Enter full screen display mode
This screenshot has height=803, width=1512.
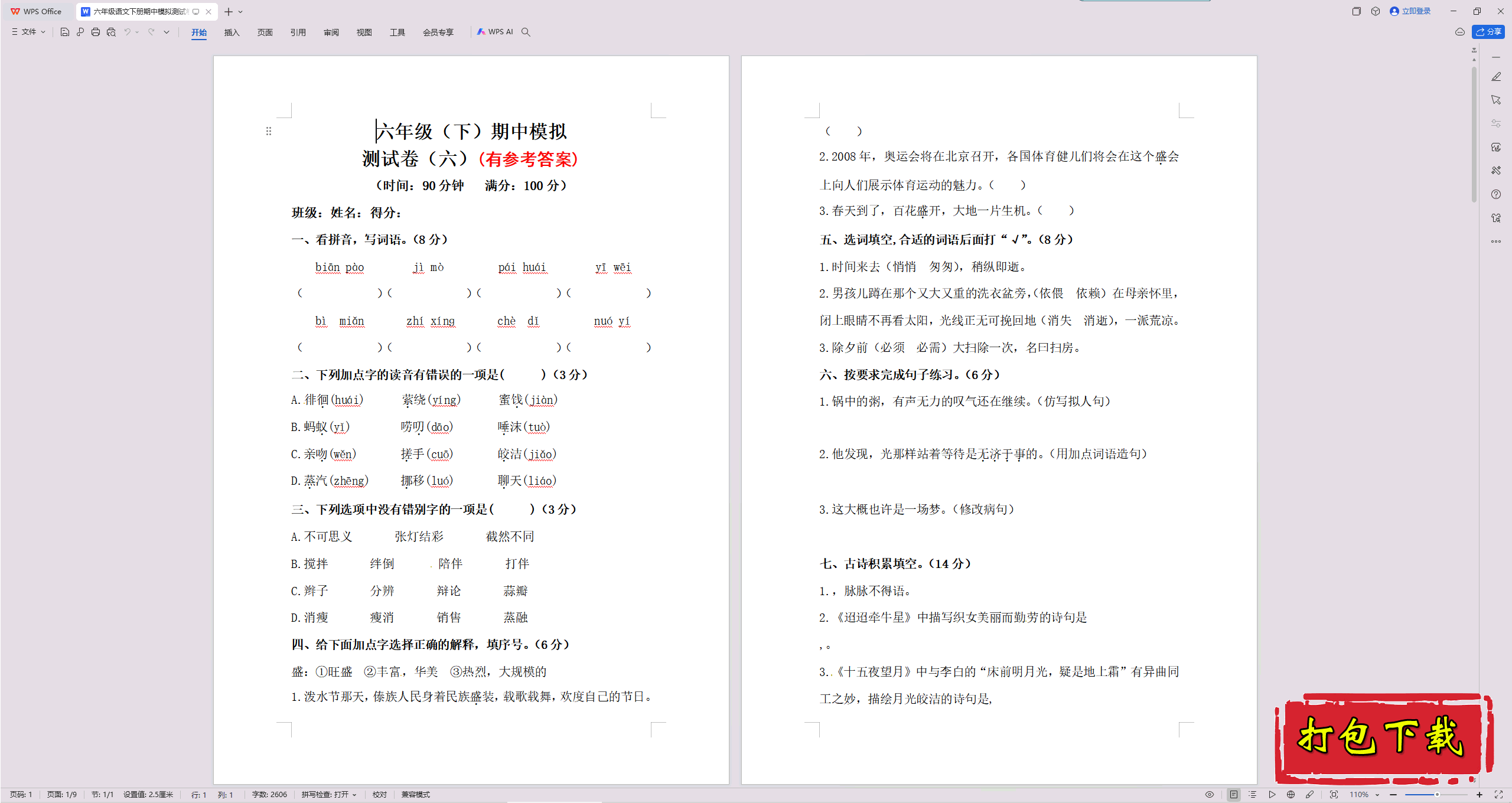tap(1498, 795)
